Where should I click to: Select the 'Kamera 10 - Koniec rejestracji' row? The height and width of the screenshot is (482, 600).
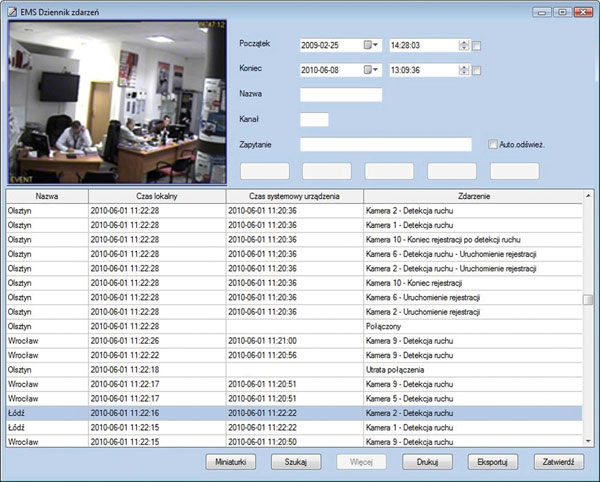click(294, 283)
